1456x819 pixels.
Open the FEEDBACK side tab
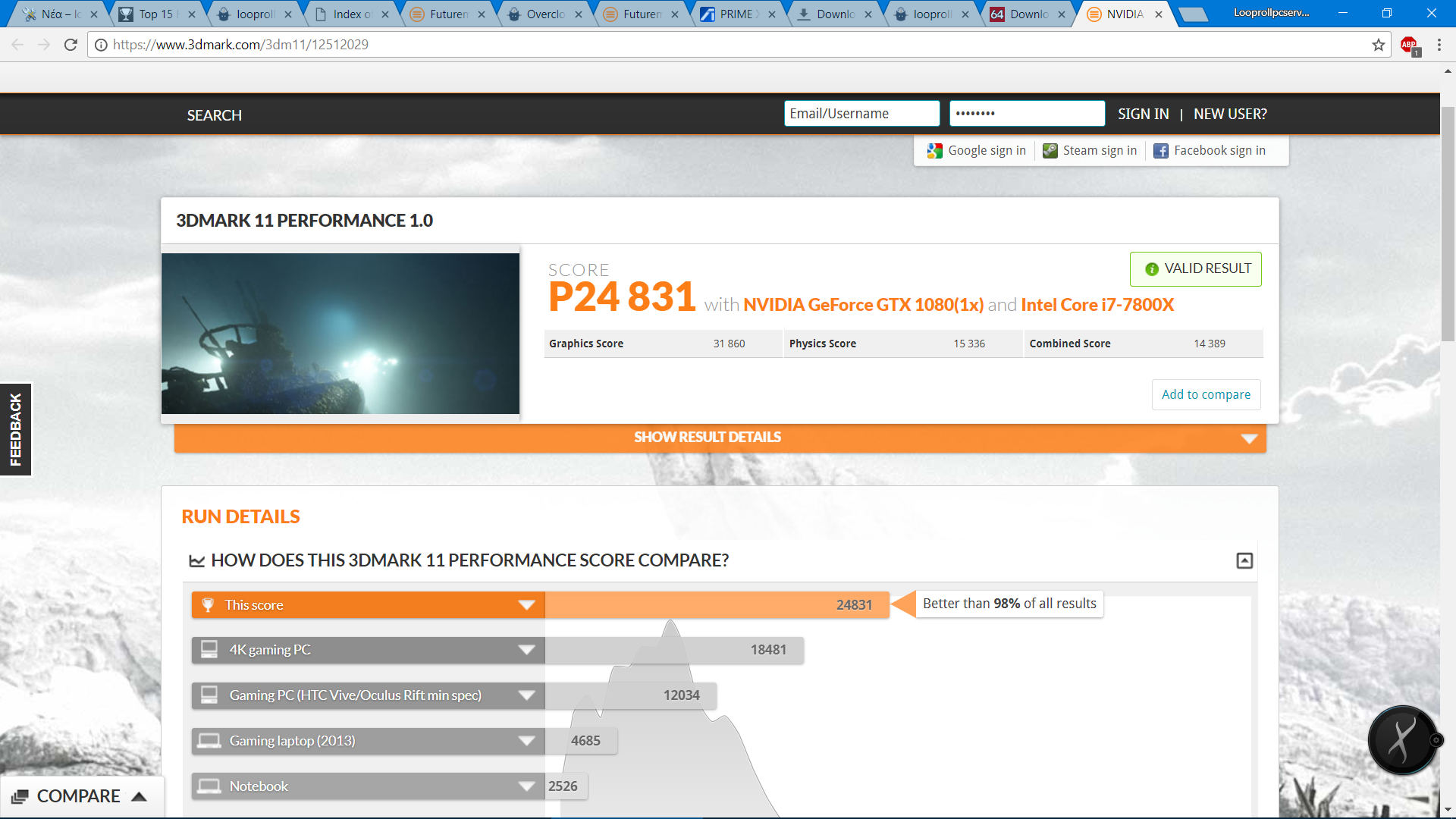coord(15,429)
